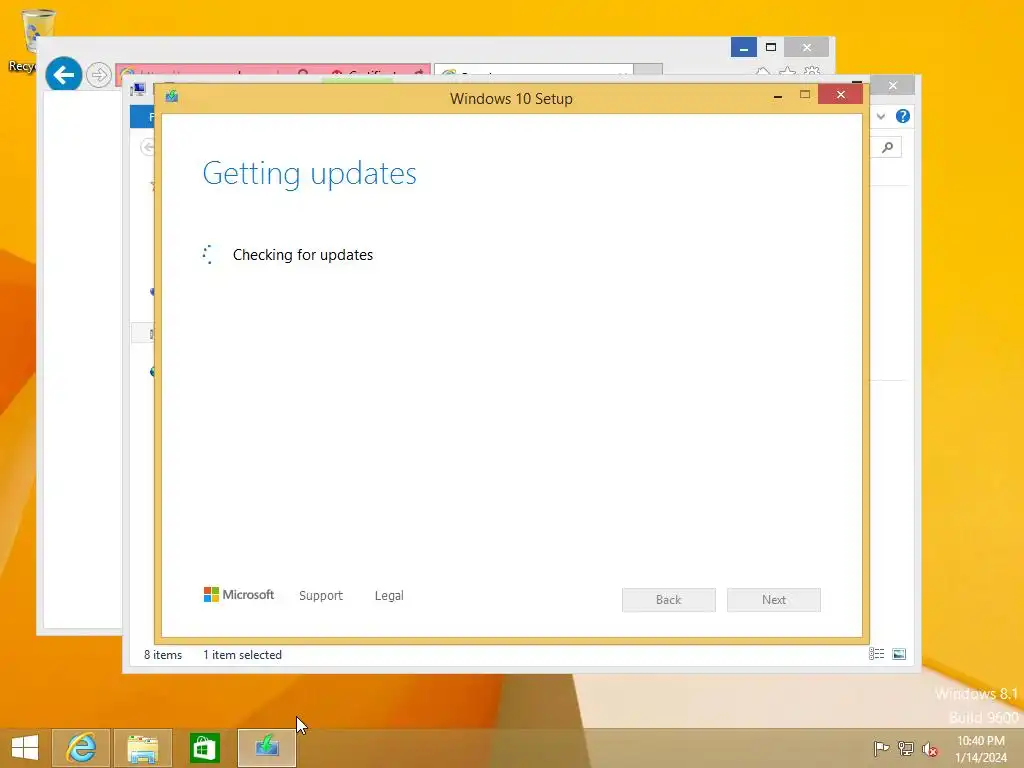Screen dimensions: 1024x768
Task: Open the Action Center flag tray icon
Action: [881, 748]
